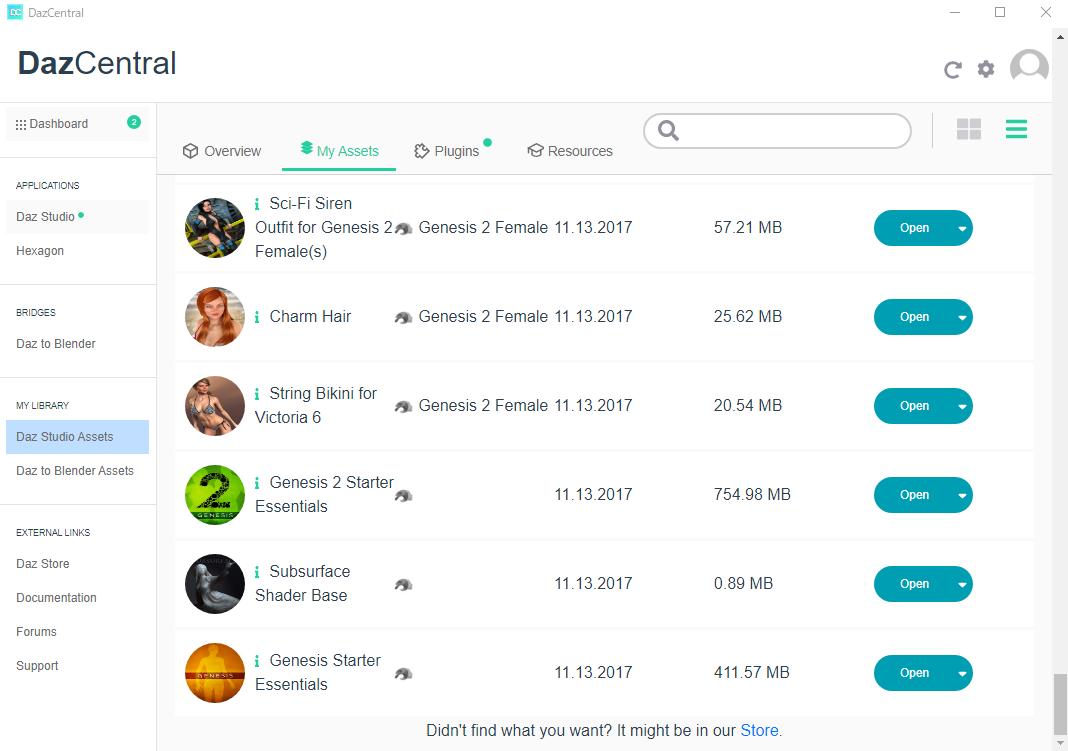Expand Open dropdown arrow for Charm Hair

tap(962, 317)
